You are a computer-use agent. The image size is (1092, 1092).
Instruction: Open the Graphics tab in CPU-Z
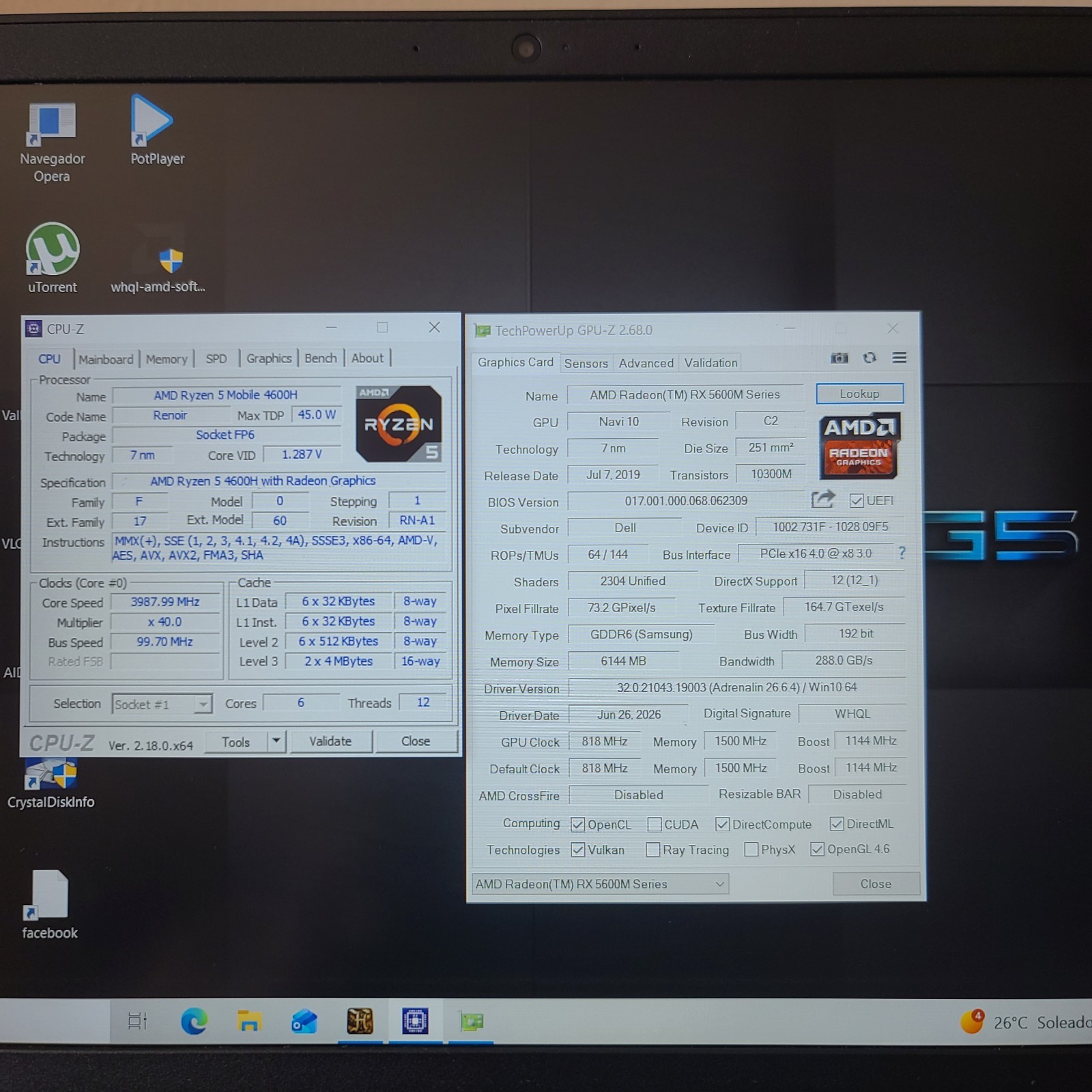tap(269, 358)
